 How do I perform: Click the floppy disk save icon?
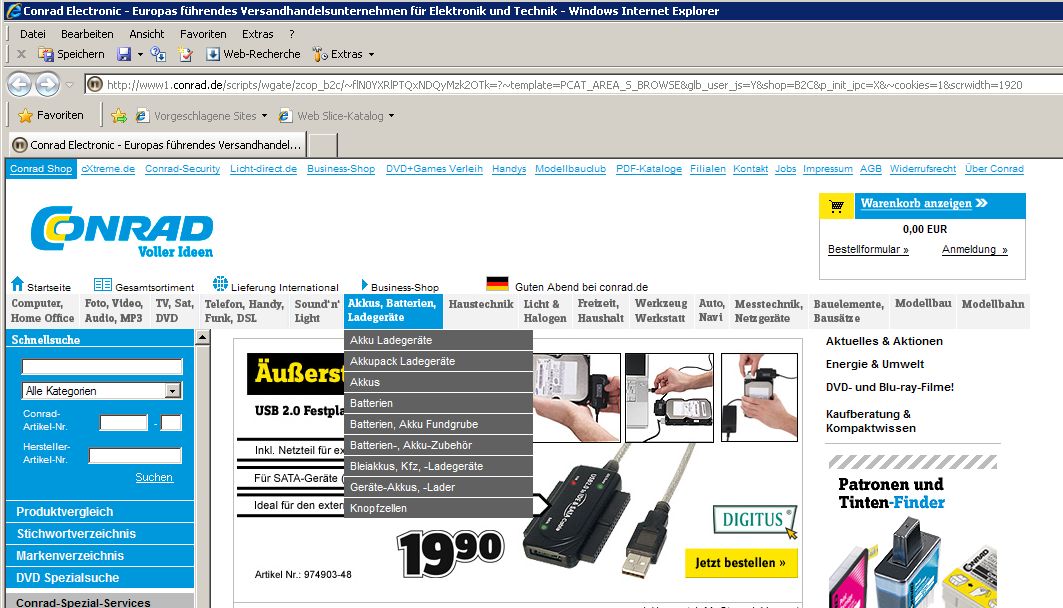pos(124,54)
